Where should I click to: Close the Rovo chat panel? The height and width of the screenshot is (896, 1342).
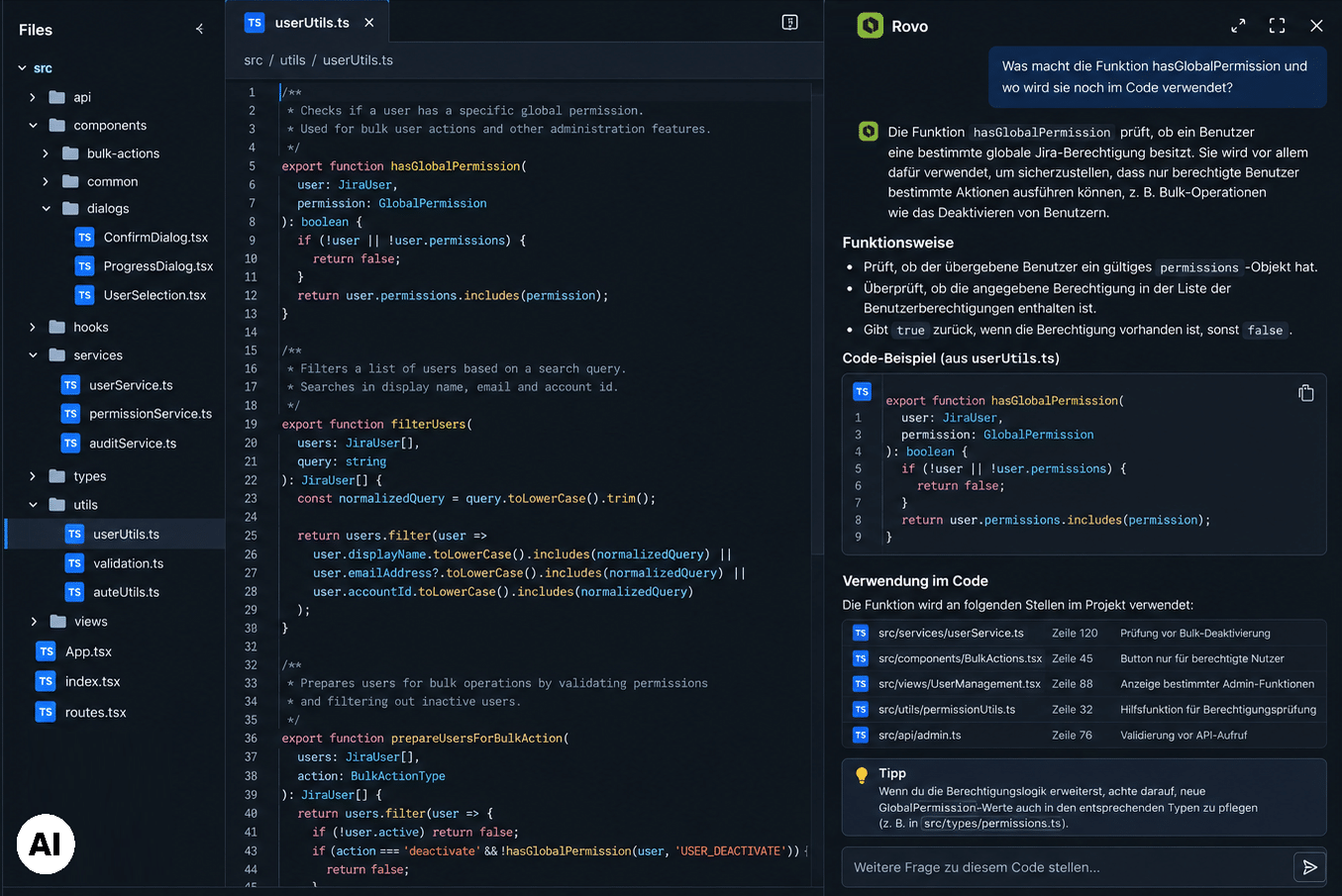pyautogui.click(x=1316, y=26)
